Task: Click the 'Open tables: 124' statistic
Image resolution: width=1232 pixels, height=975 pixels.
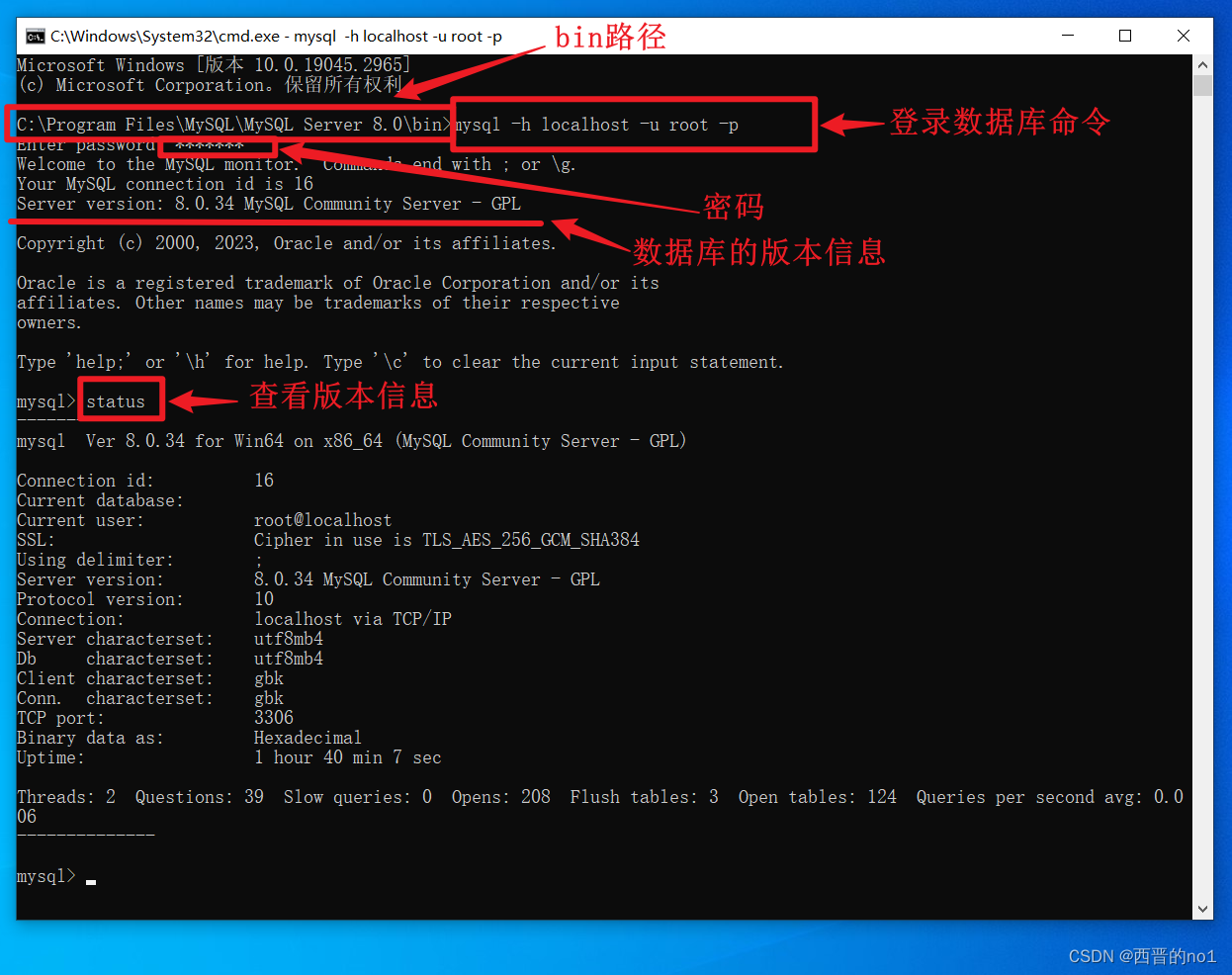Action: click(x=818, y=797)
